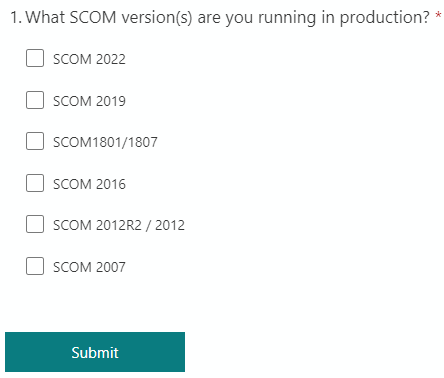Check the SCOM 2022 checkbox
444x378 pixels.
35,58
